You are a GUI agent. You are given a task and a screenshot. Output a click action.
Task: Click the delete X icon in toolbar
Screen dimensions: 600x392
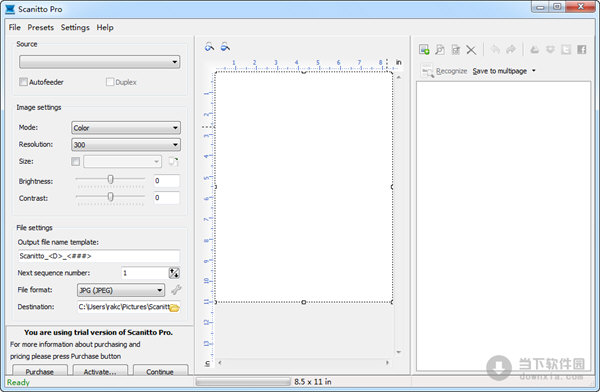471,50
